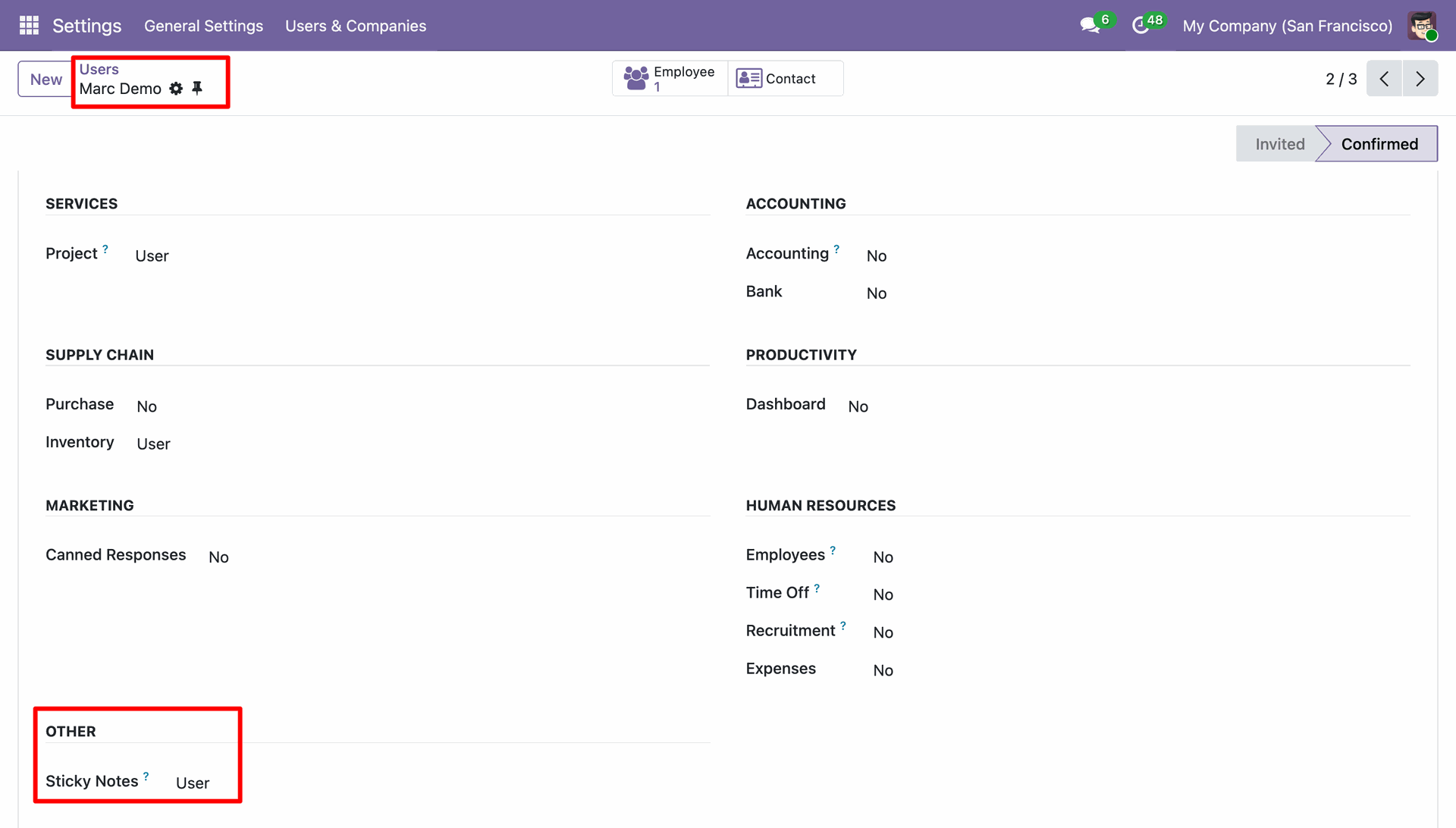The image size is (1456, 828).
Task: Click the Users breadcrumb link
Action: pyautogui.click(x=99, y=69)
